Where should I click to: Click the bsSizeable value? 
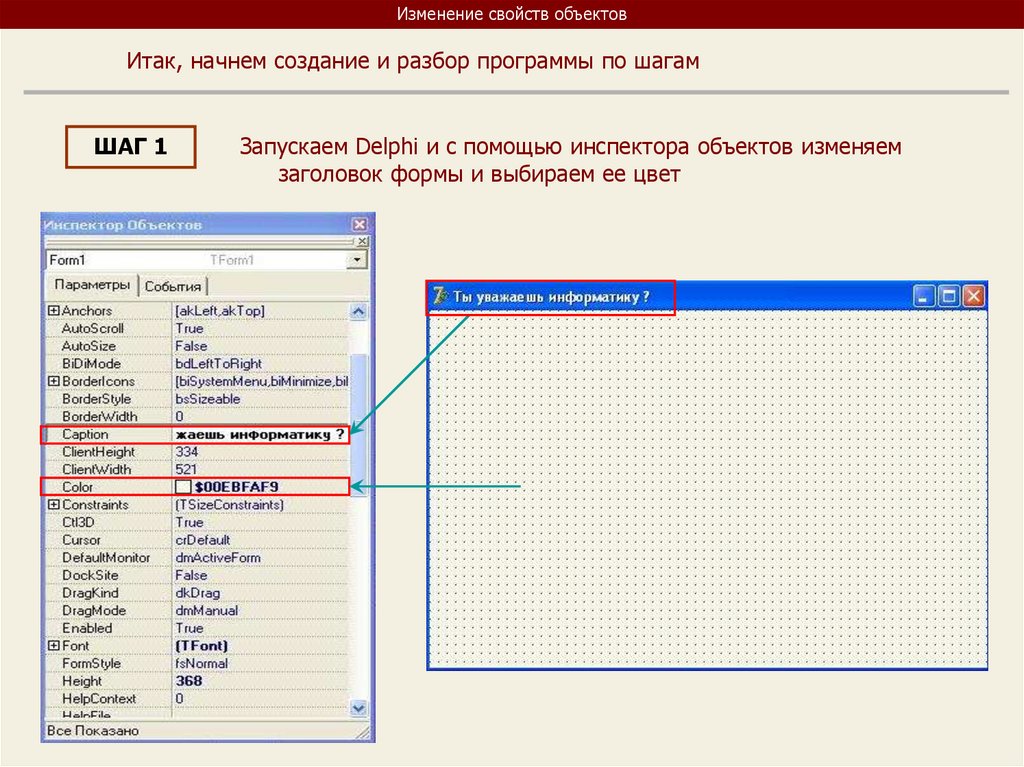pyautogui.click(x=208, y=399)
